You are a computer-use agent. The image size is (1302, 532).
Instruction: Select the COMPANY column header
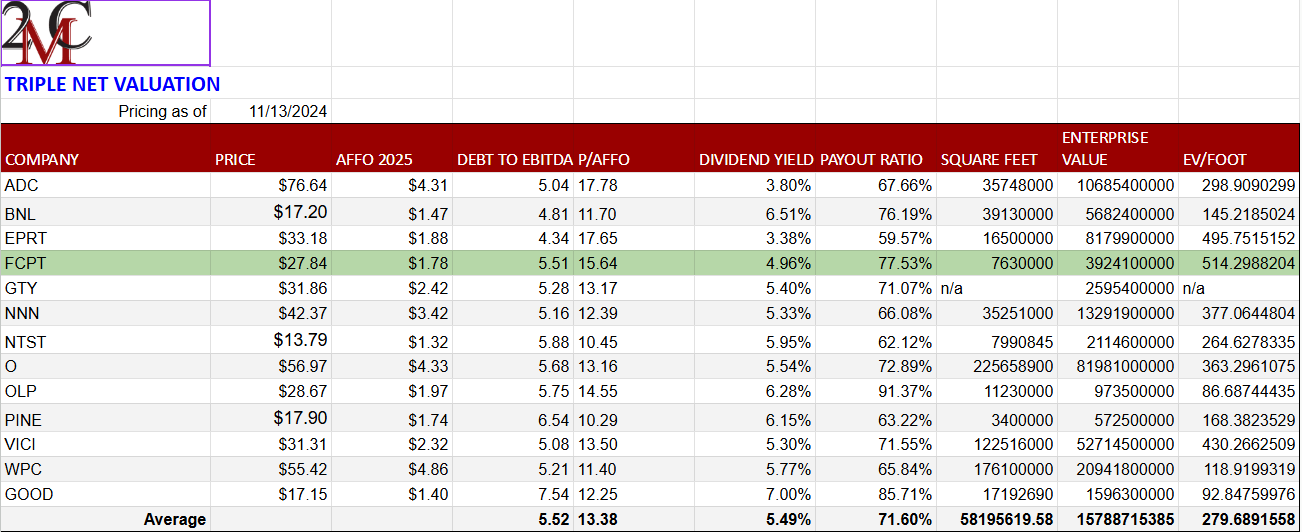[42, 159]
